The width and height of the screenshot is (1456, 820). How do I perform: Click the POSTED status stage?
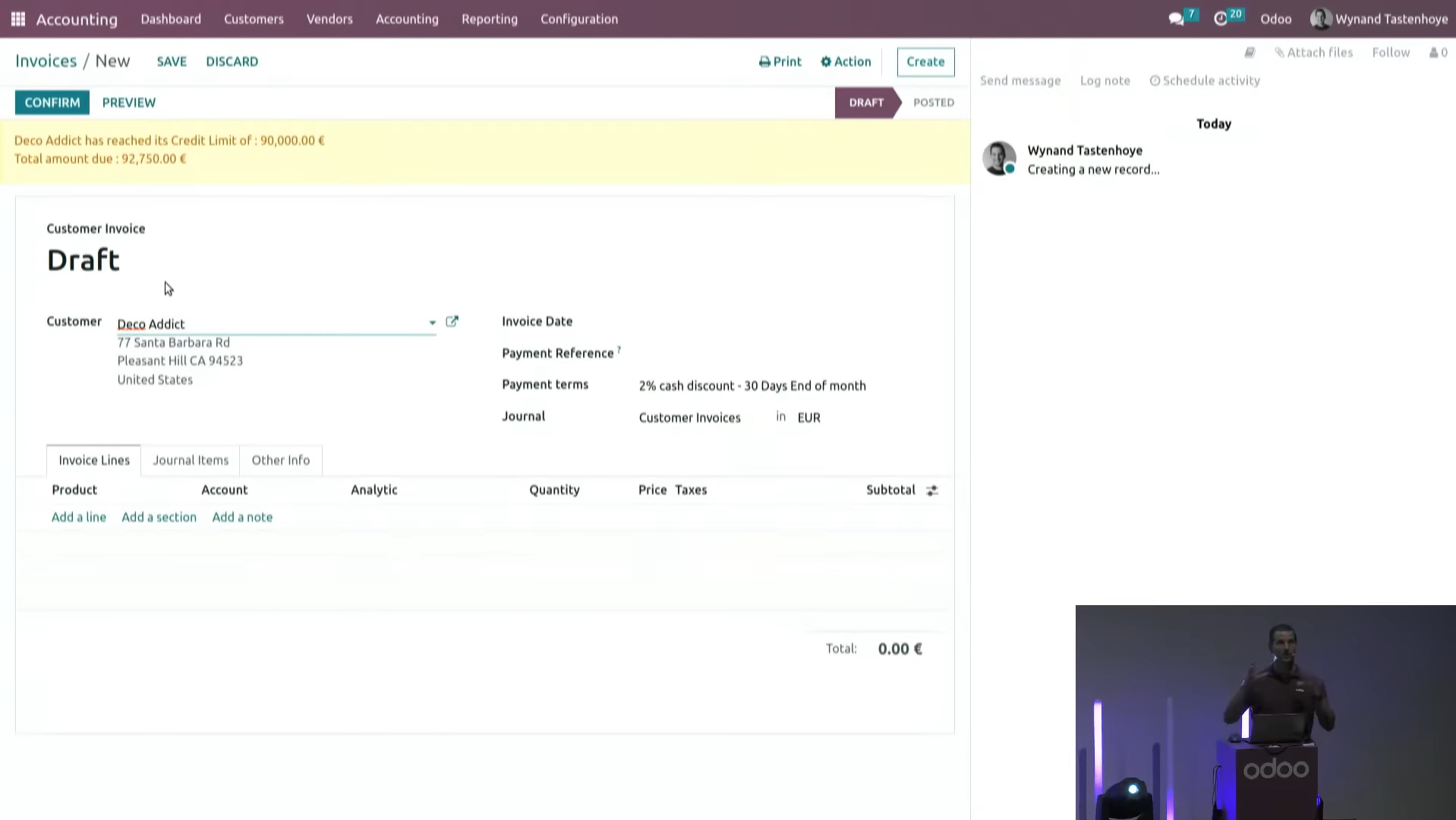[934, 102]
